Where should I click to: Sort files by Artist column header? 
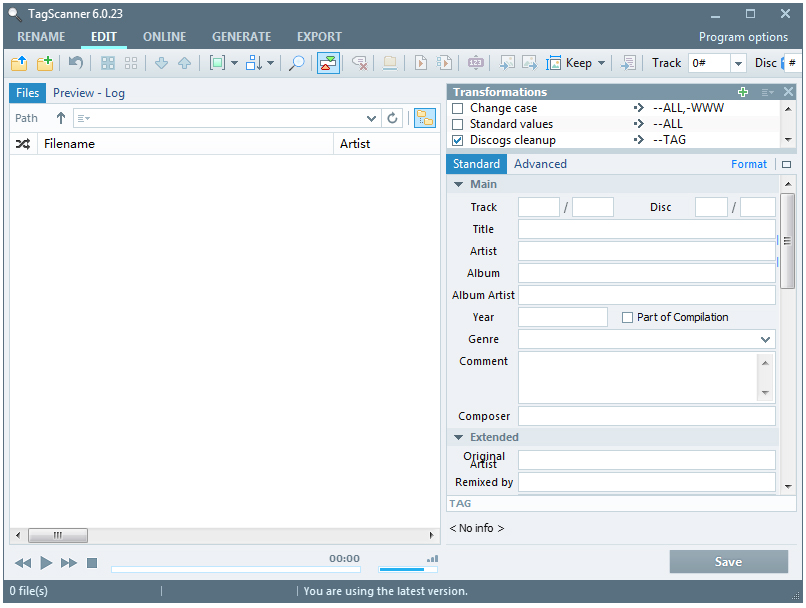click(x=387, y=144)
